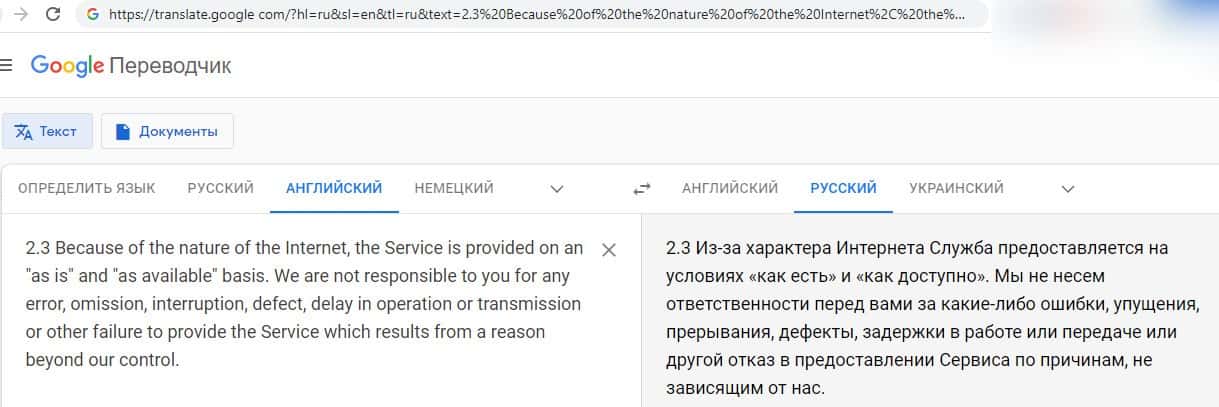The width and height of the screenshot is (1219, 407).
Task: Swap source and target languages
Action: pyautogui.click(x=642, y=189)
